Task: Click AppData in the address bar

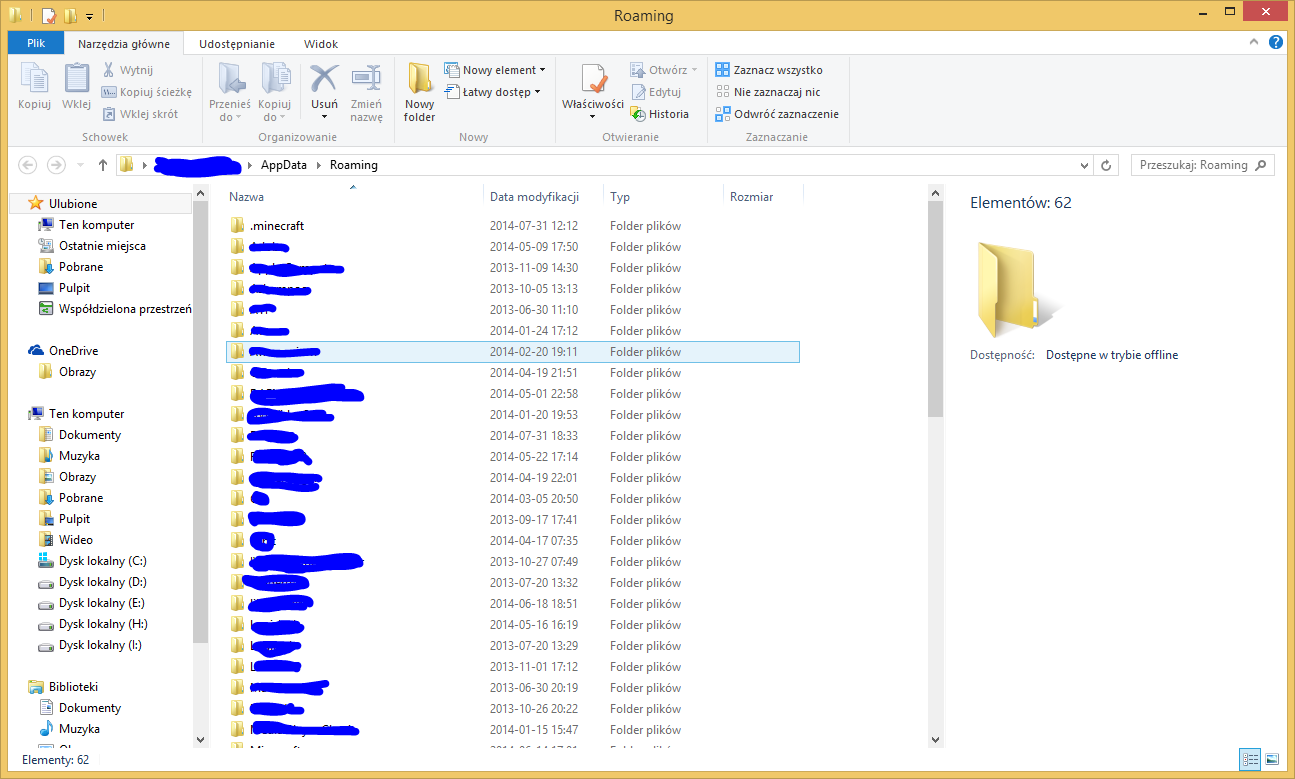Action: coord(284,165)
